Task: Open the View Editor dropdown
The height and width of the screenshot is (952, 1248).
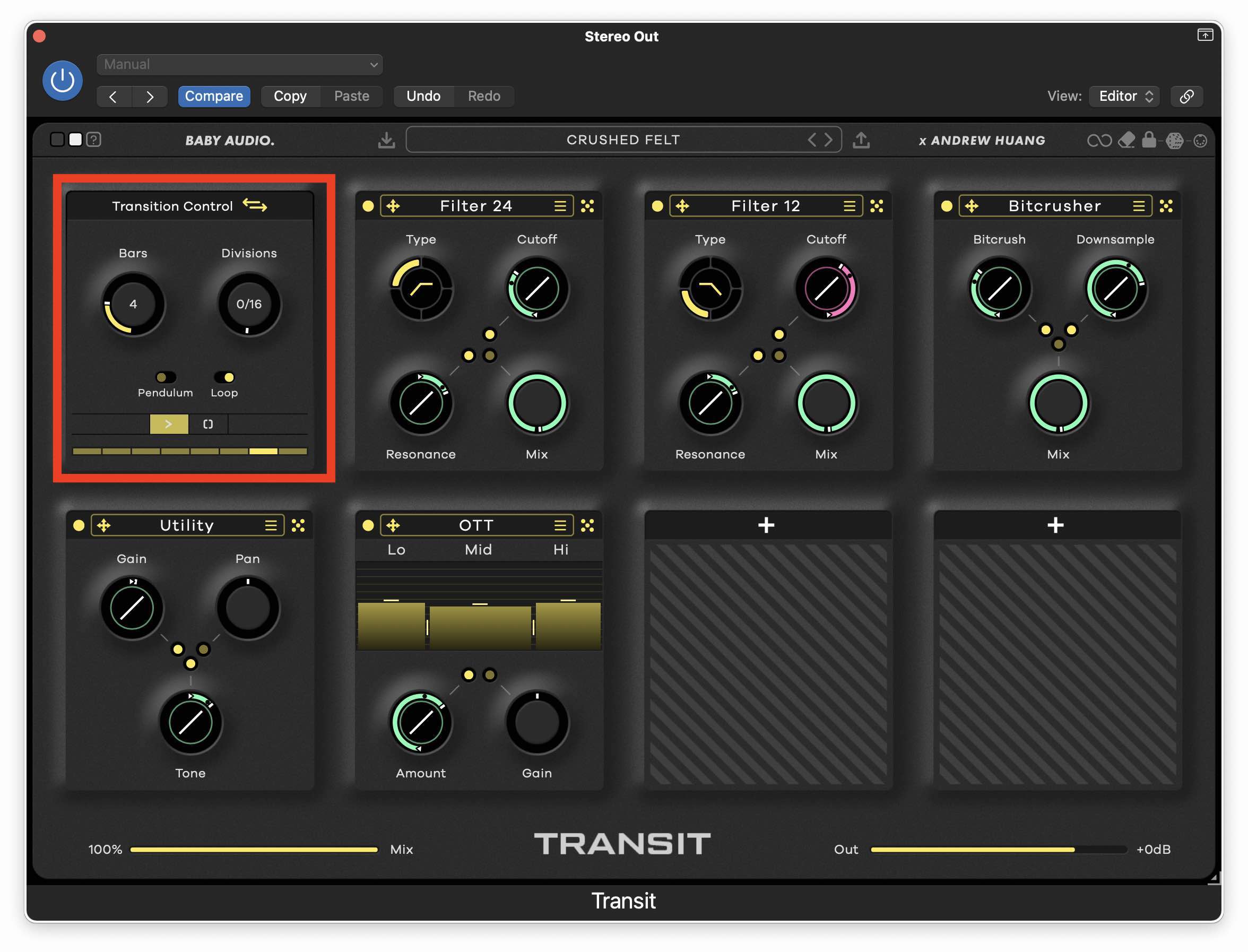Action: pos(1124,97)
